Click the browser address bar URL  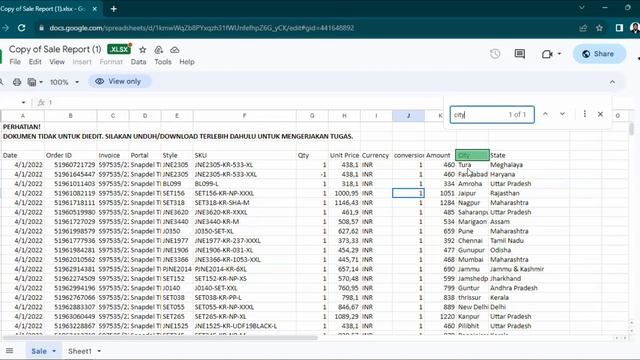click(201, 28)
